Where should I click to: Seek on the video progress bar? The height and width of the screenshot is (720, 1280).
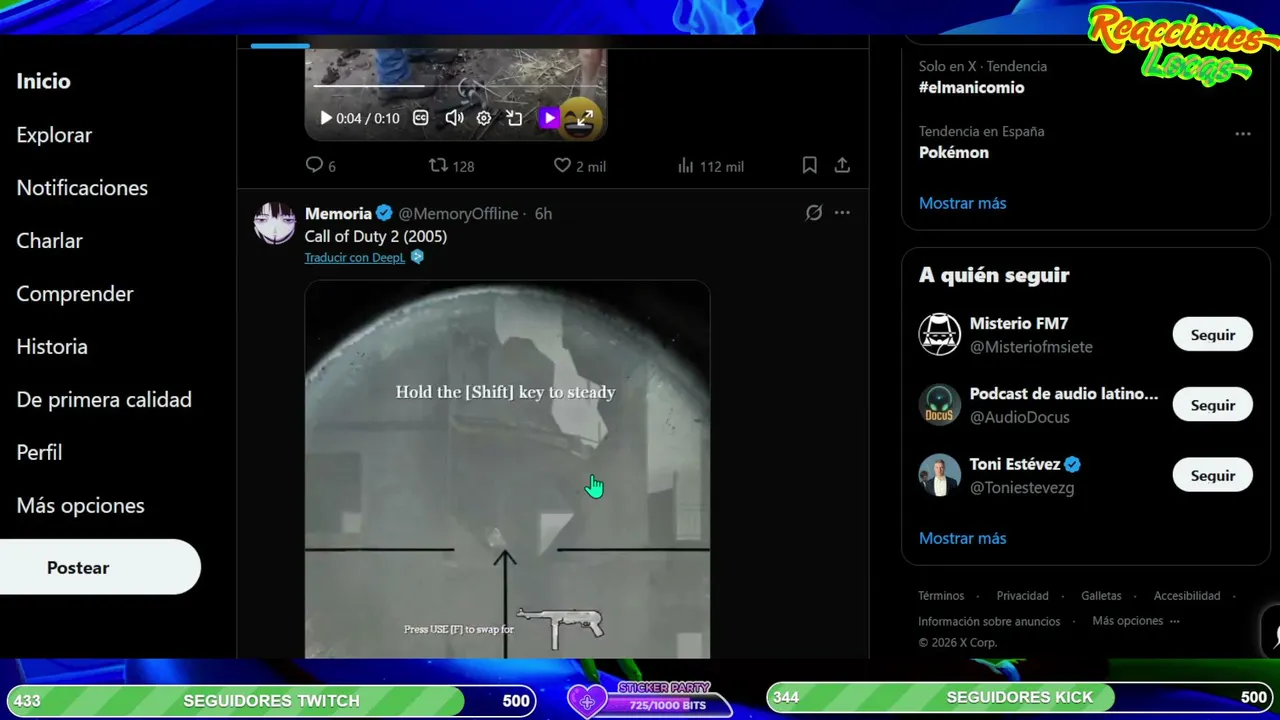[456, 86]
